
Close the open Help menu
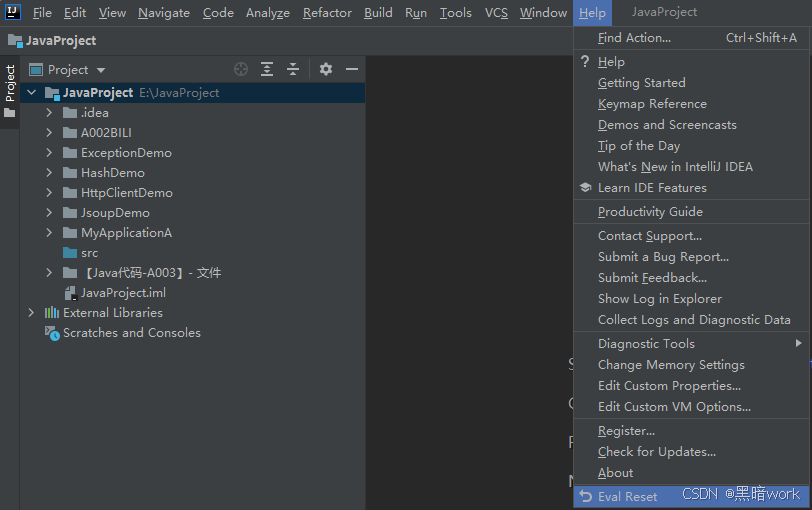pos(592,12)
